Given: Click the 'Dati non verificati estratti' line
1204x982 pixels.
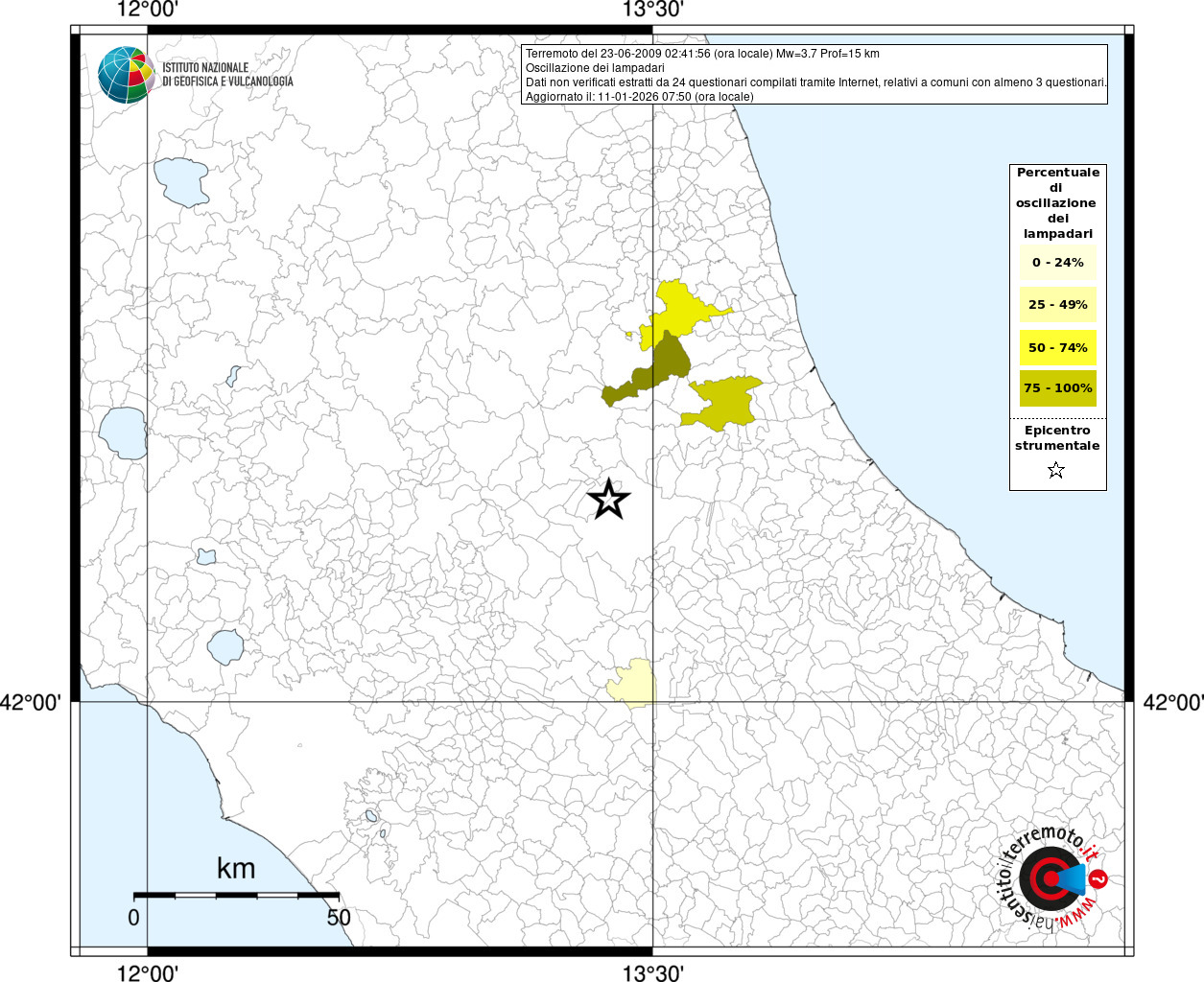Looking at the screenshot, I should point(816,82).
